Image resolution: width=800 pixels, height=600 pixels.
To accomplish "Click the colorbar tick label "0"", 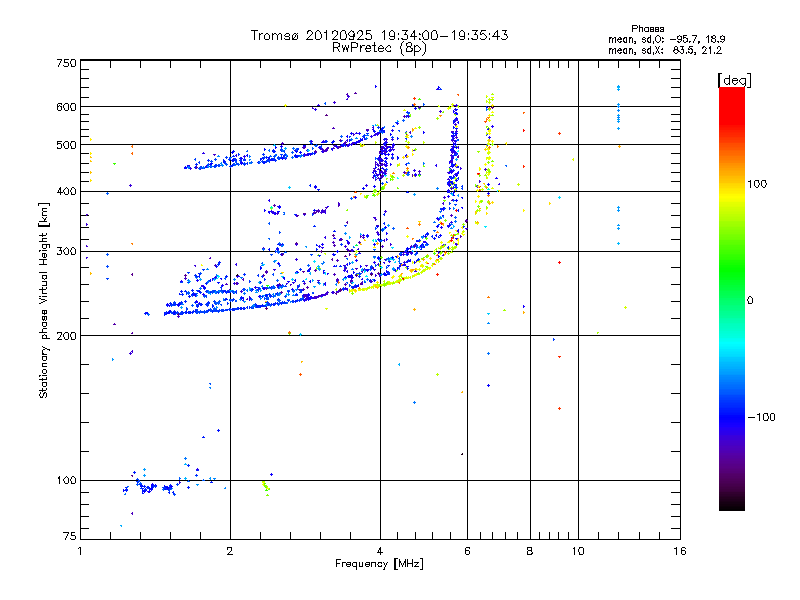I will (x=750, y=301).
